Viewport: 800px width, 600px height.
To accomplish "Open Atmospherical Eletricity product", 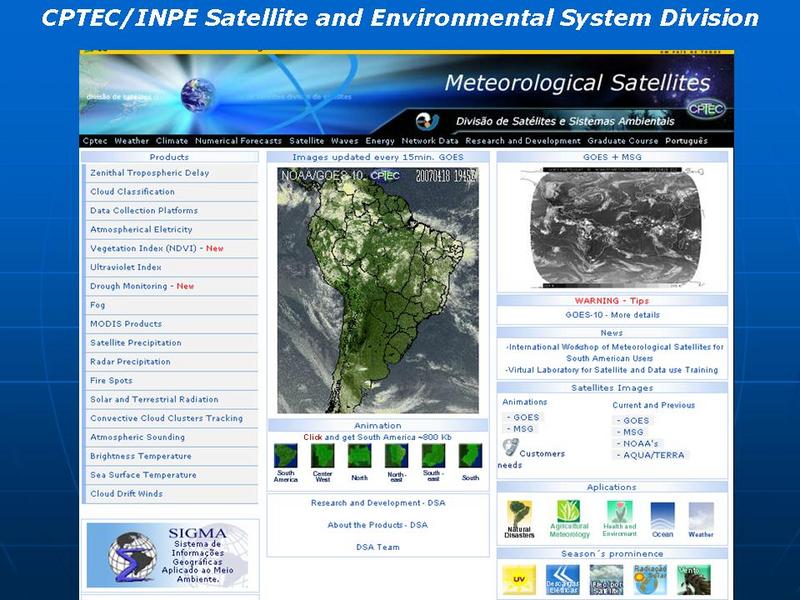I will coord(170,230).
